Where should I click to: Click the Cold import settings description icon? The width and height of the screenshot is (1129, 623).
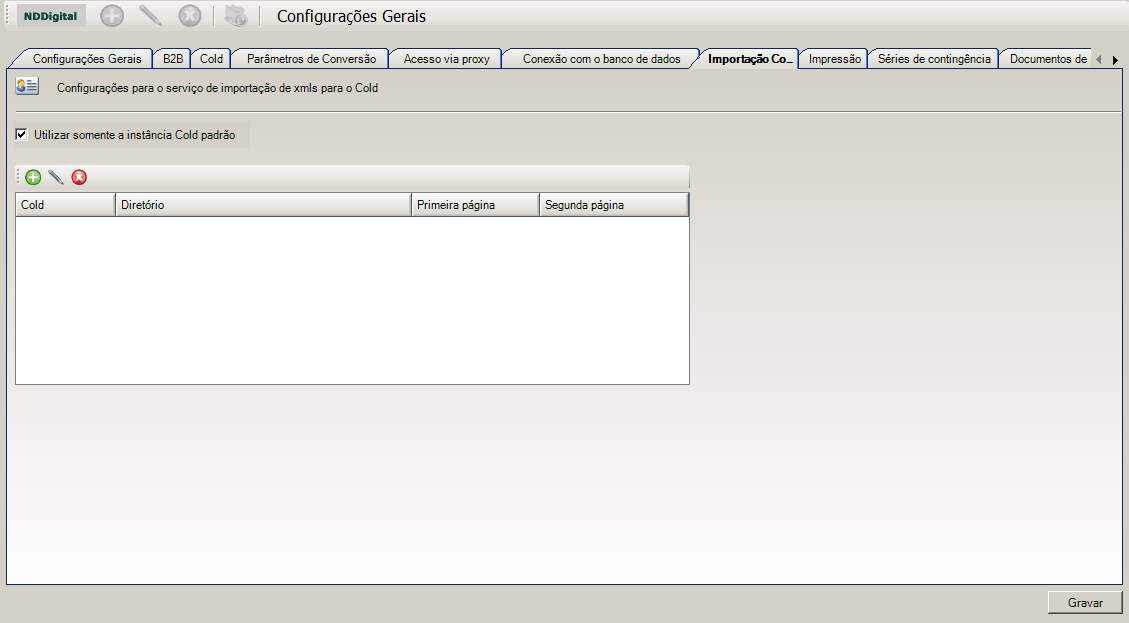tap(27, 87)
